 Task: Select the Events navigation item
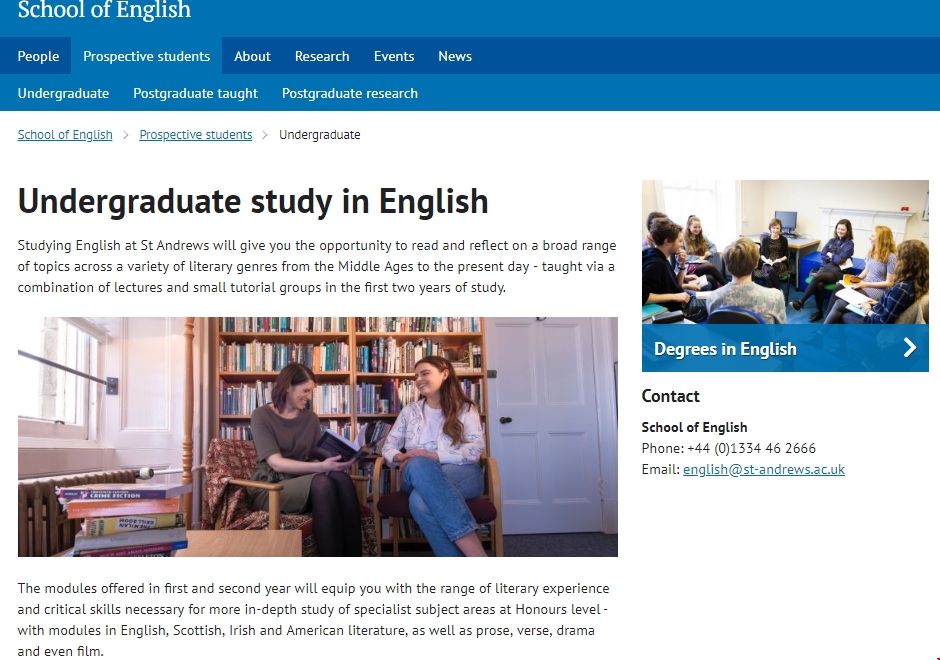click(x=393, y=56)
